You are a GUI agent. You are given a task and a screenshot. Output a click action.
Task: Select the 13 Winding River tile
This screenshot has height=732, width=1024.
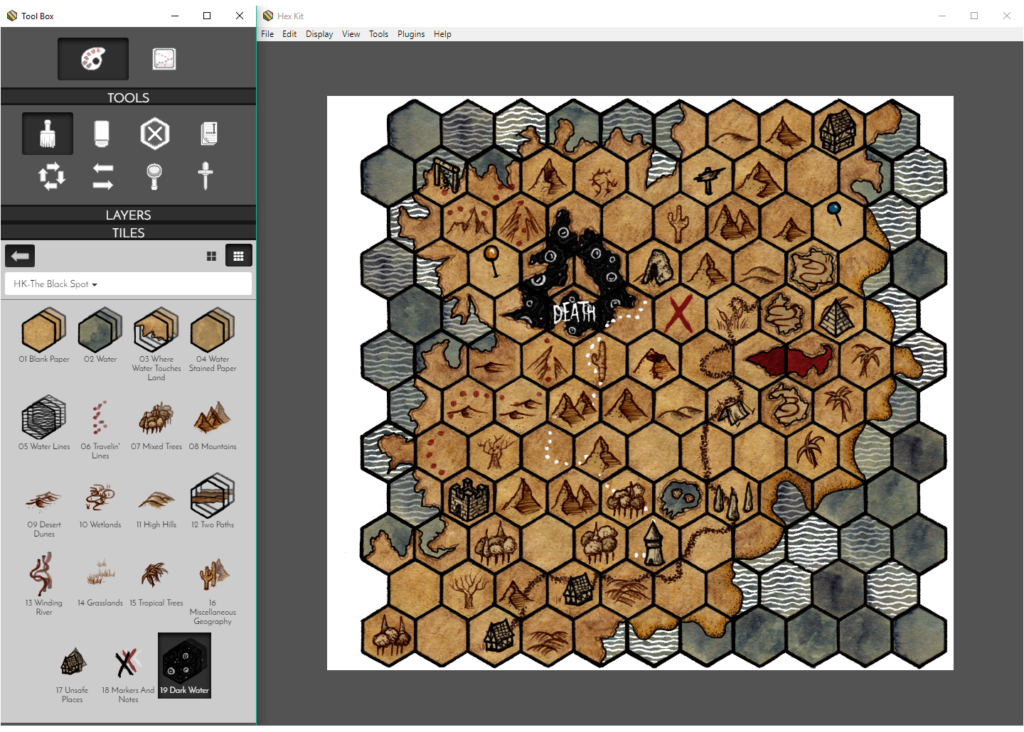[44, 584]
